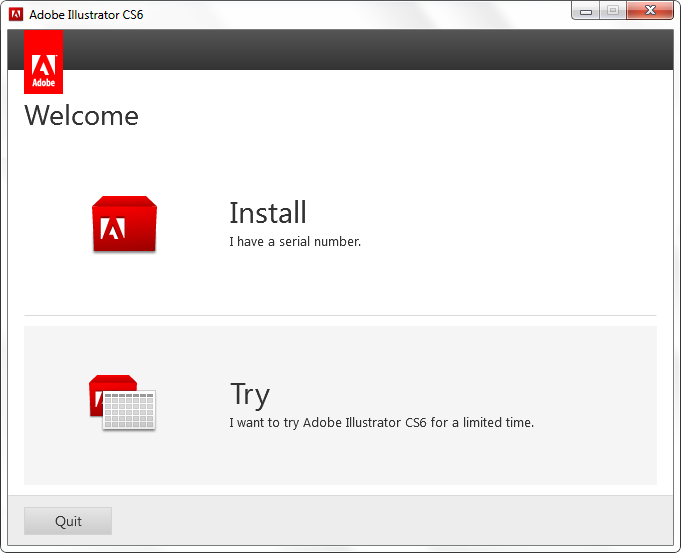681x553 pixels.
Task: Click the small Adobe icon in title bar
Action: pos(16,14)
